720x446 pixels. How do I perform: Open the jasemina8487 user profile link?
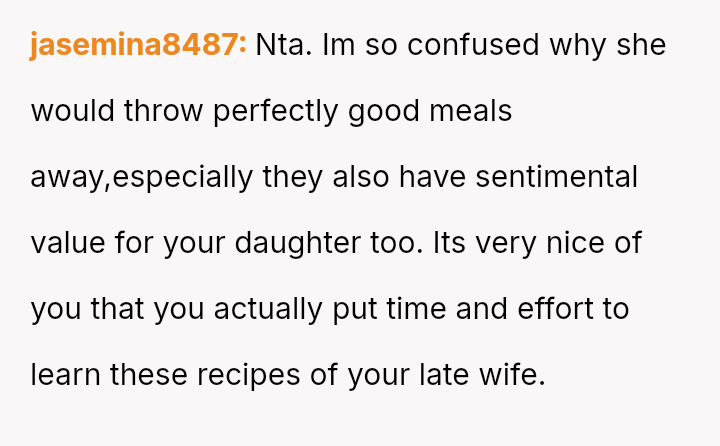138,46
